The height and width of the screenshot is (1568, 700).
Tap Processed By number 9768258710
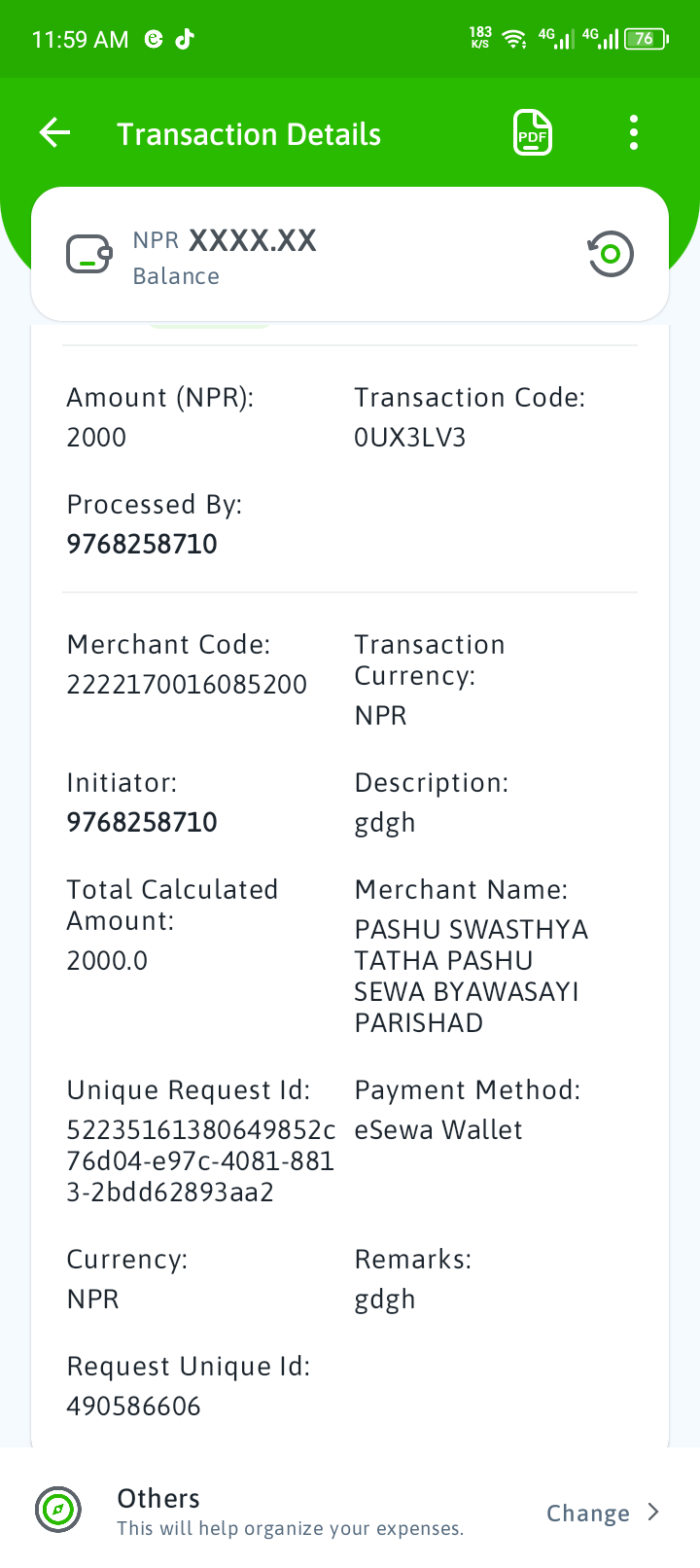coord(142,544)
